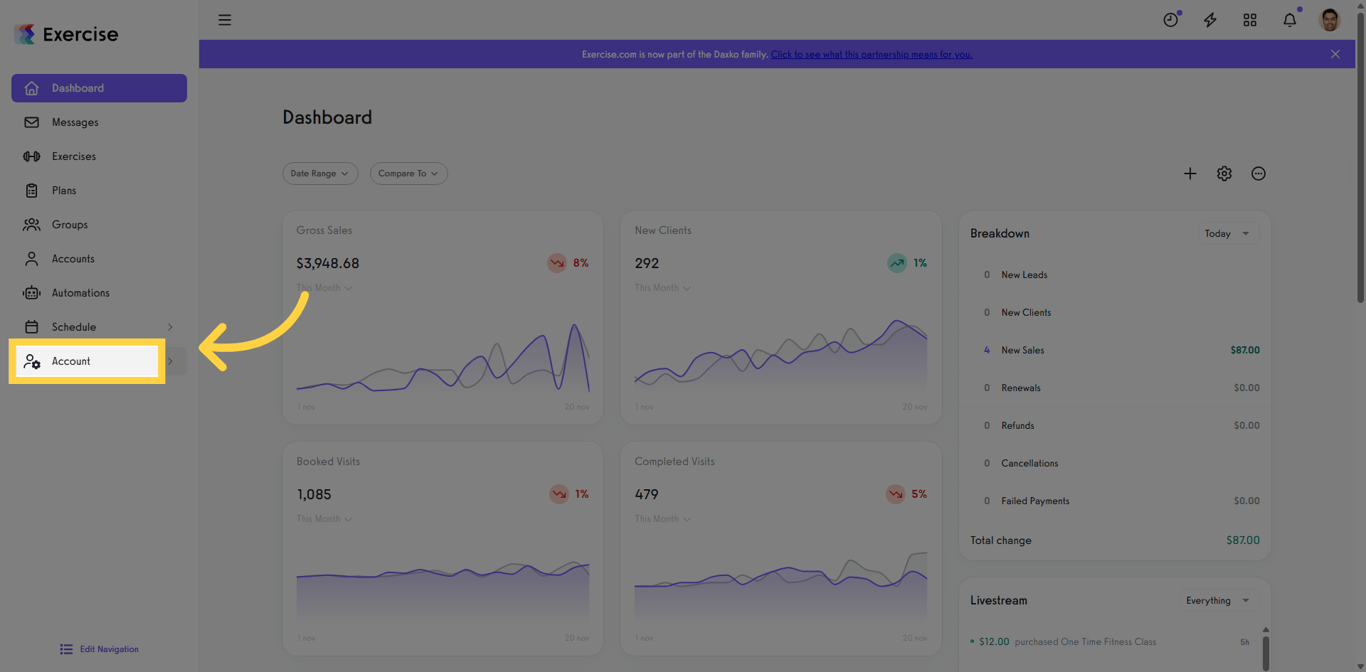
Task: Click the Daxko partnership link
Action: [x=871, y=54]
